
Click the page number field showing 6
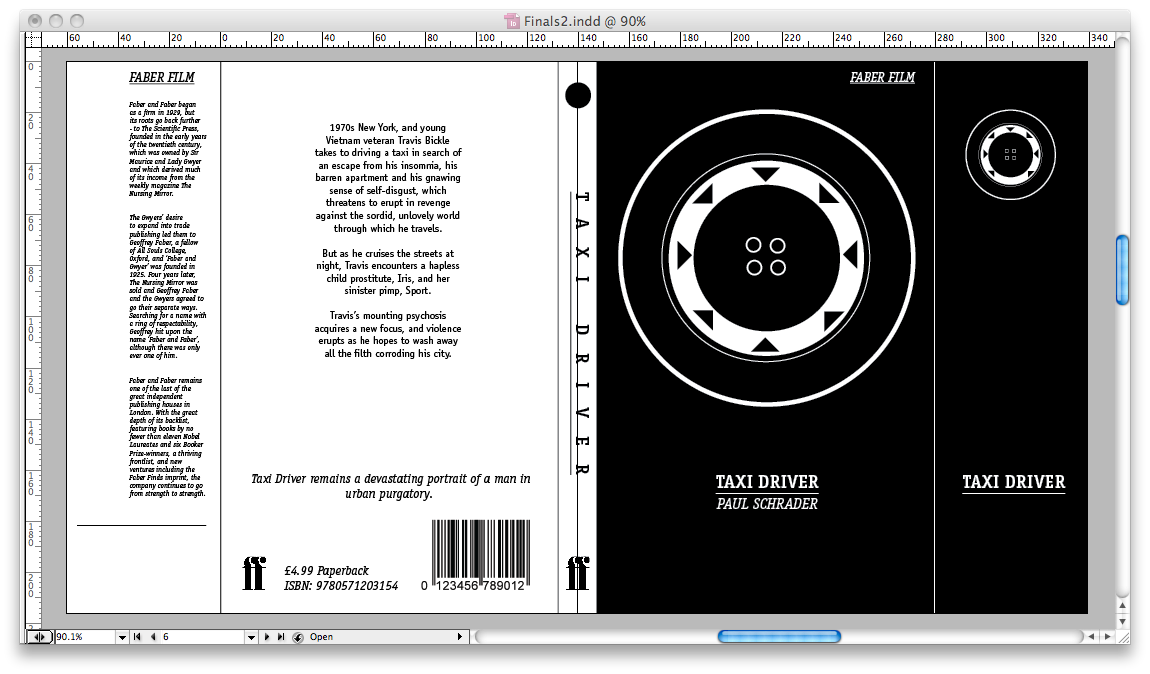pyautogui.click(x=202, y=637)
